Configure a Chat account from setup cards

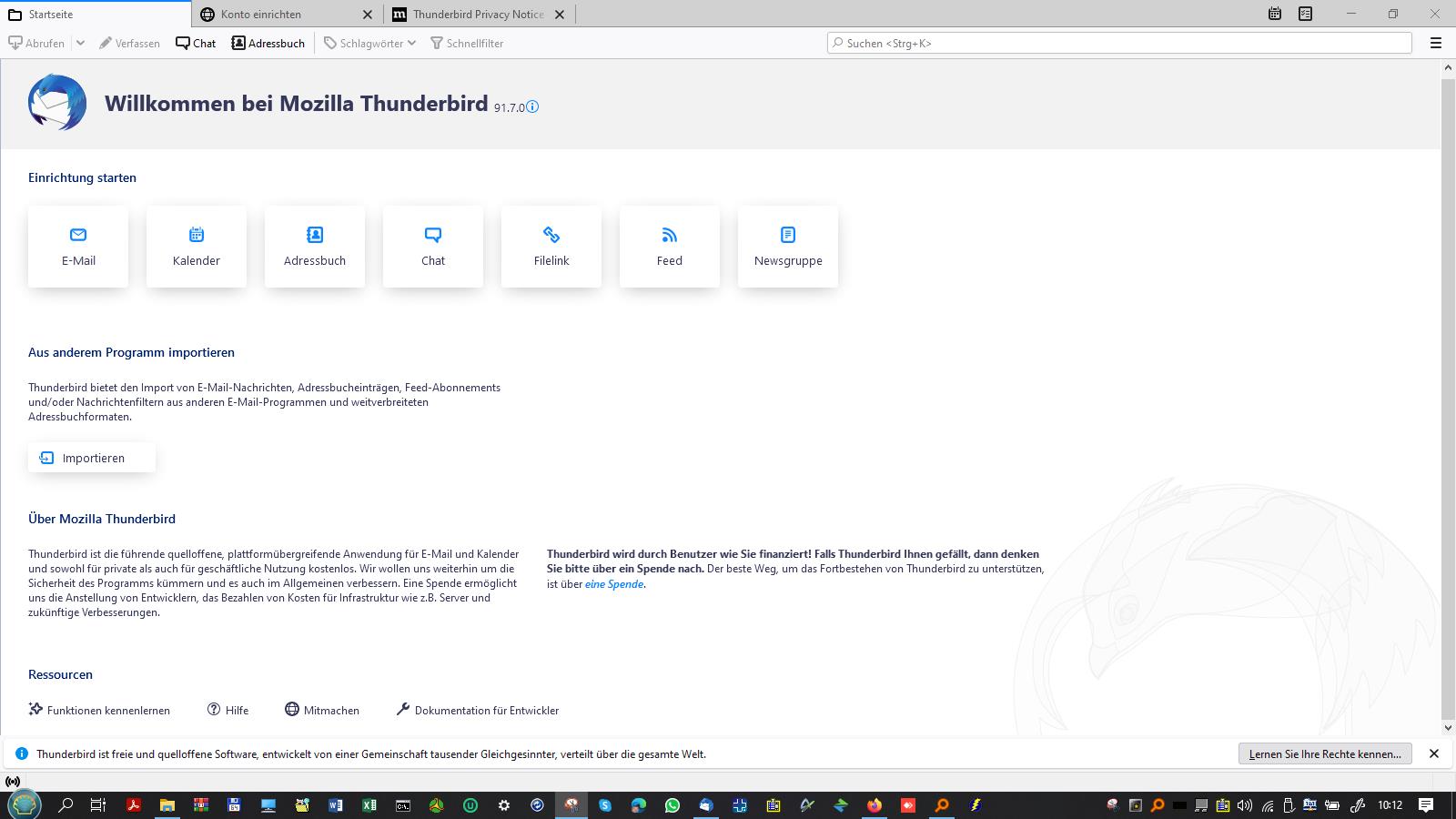pos(433,247)
